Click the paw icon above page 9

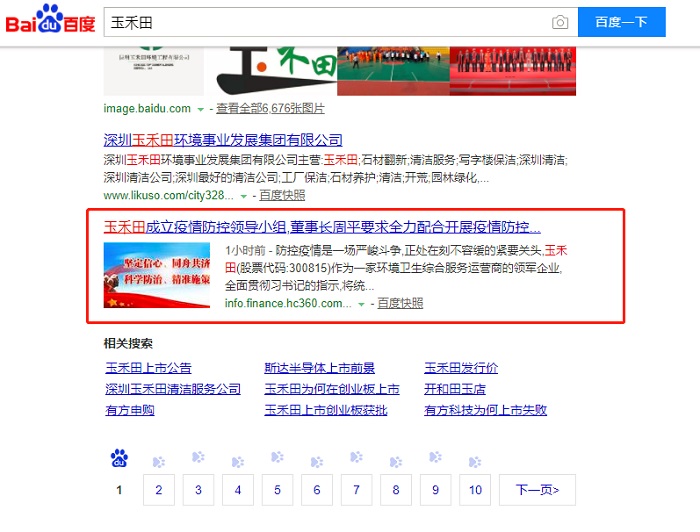pos(435,457)
